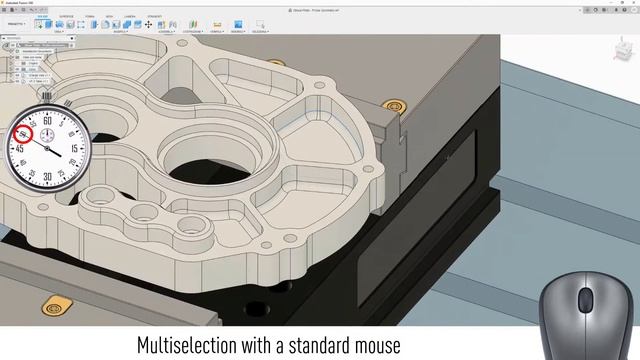Image resolution: width=640 pixels, height=360 pixels.
Task: Open a new design tab with plus
Action: 588,10
